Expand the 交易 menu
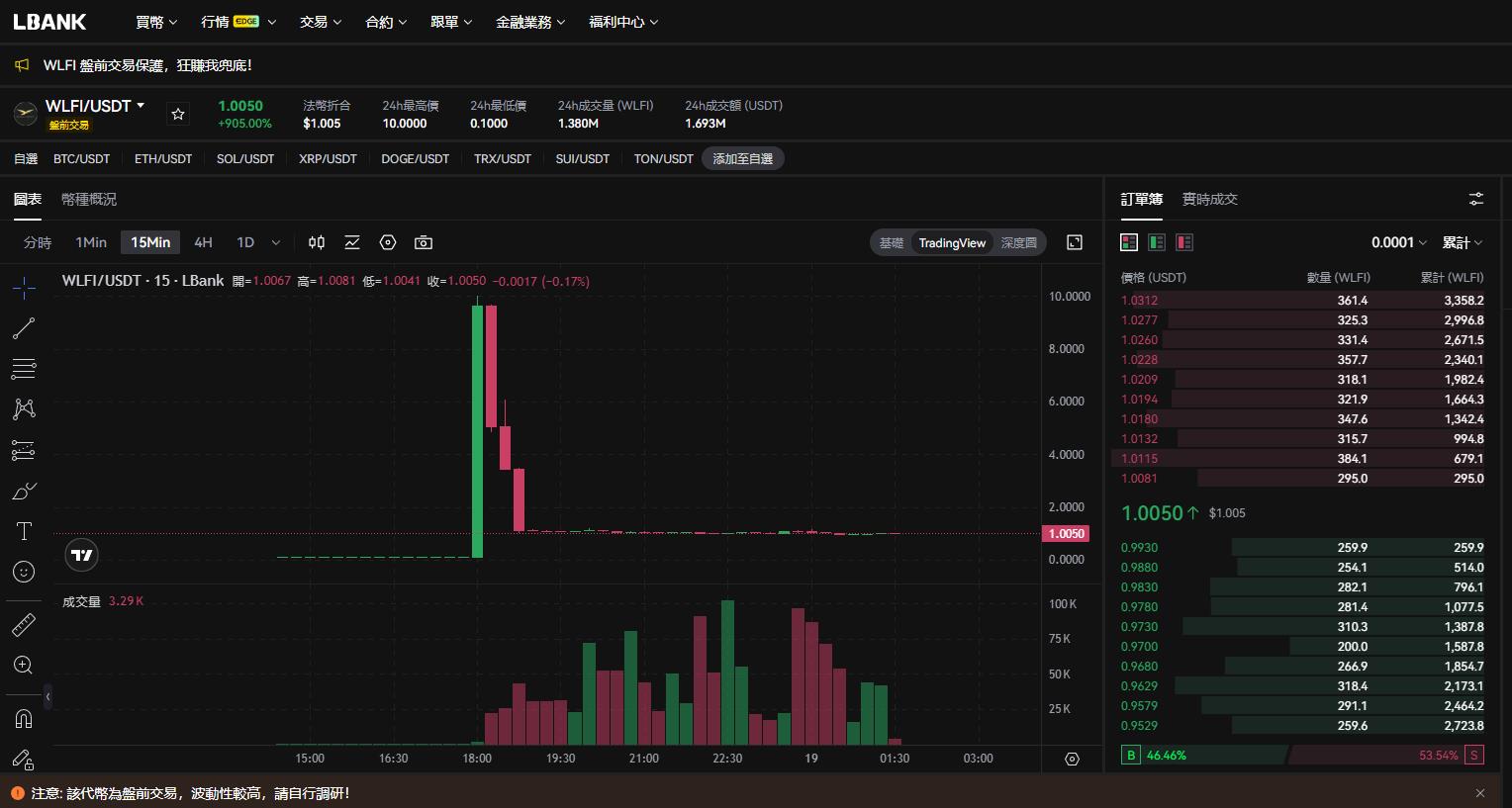 321,22
